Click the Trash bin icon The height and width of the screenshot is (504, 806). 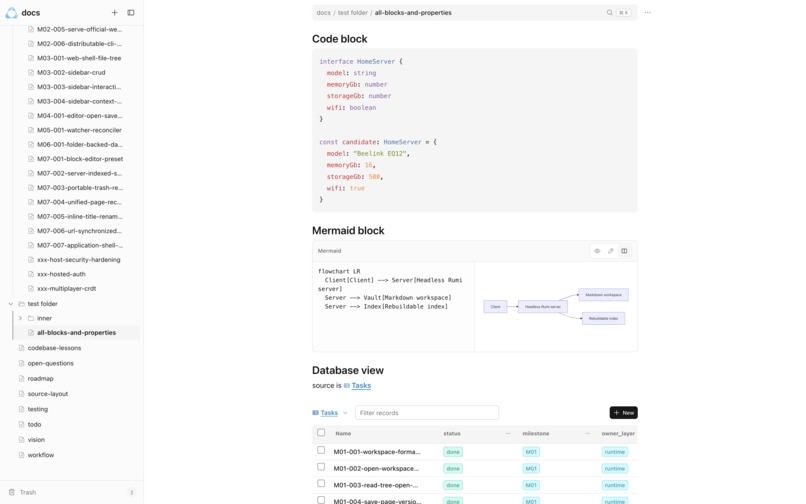[12, 492]
